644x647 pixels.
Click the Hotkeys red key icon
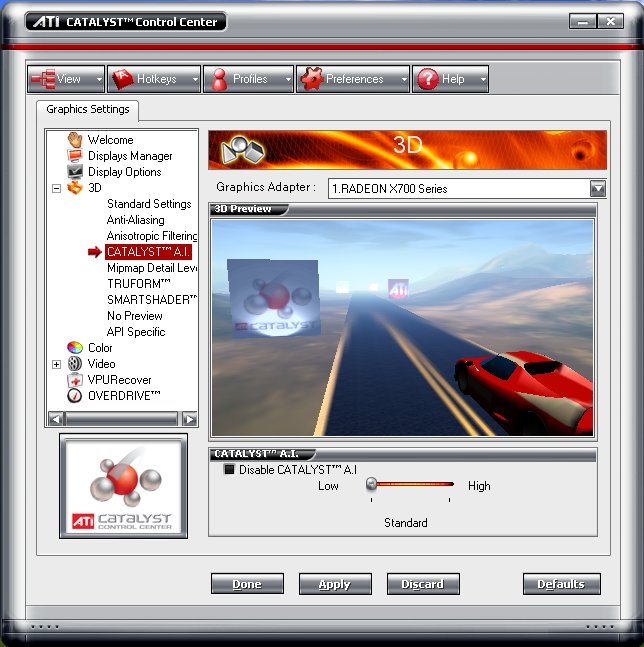123,79
